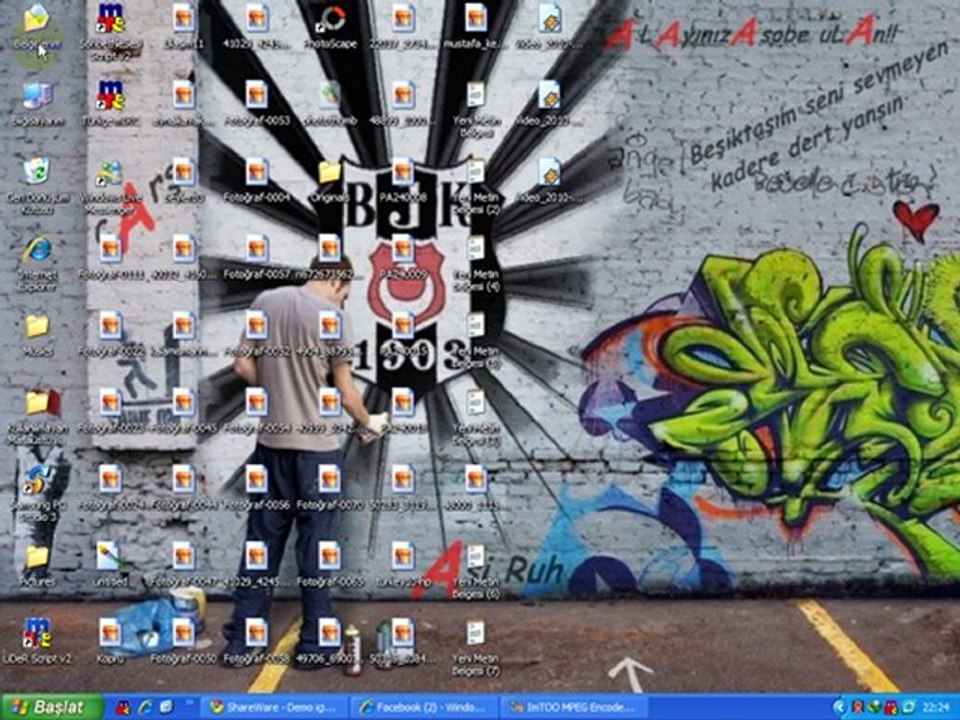Select text file Yeni Metin Belgesi (7)
The width and height of the screenshot is (960, 720).
(476, 648)
